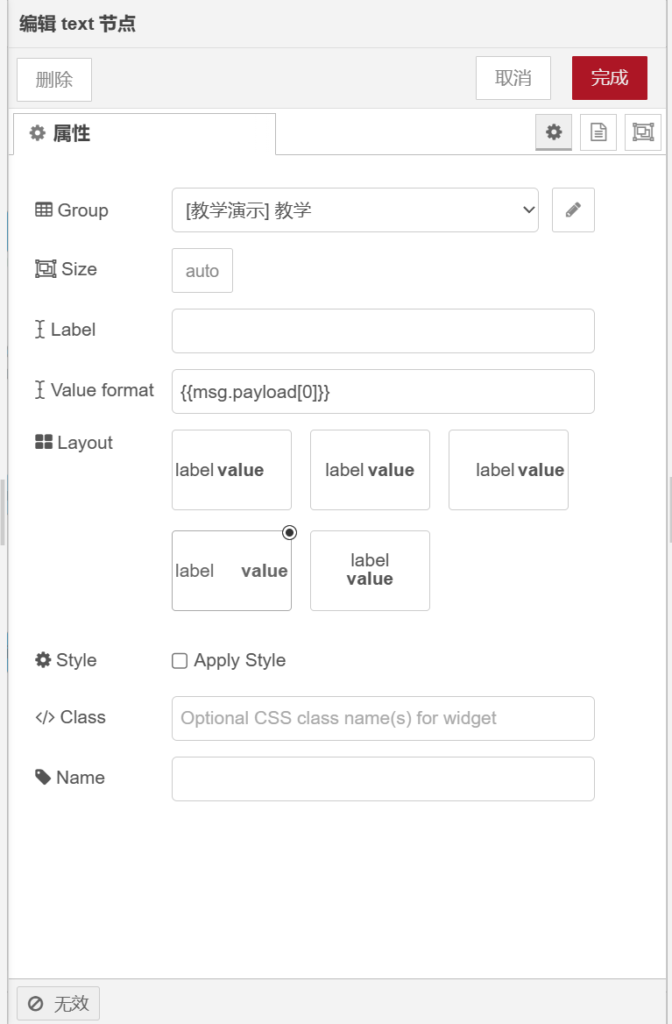Open the Size auto selector
The height and width of the screenshot is (1024, 672).
[x=202, y=271]
